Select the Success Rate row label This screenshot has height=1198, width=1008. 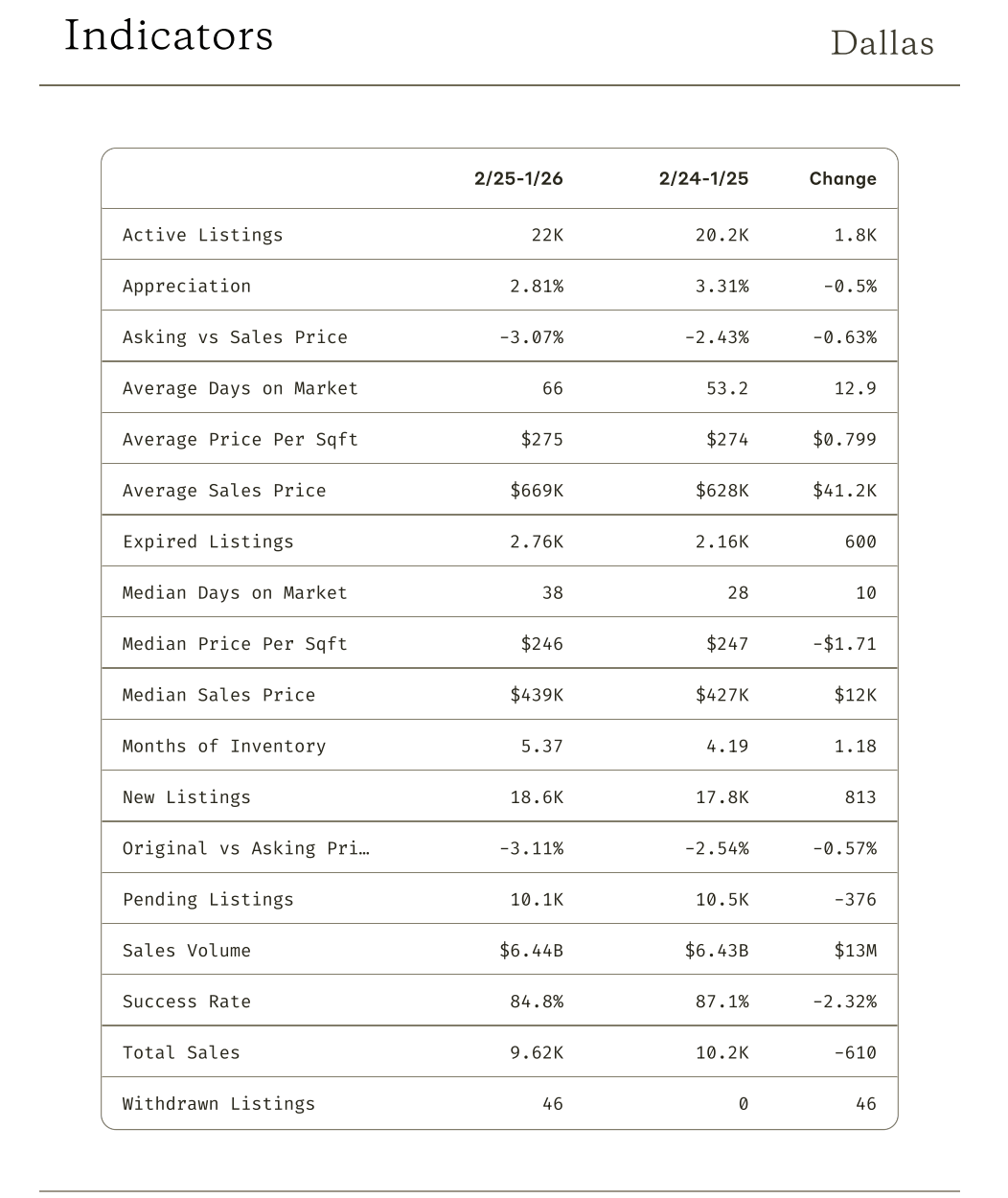tap(187, 1002)
